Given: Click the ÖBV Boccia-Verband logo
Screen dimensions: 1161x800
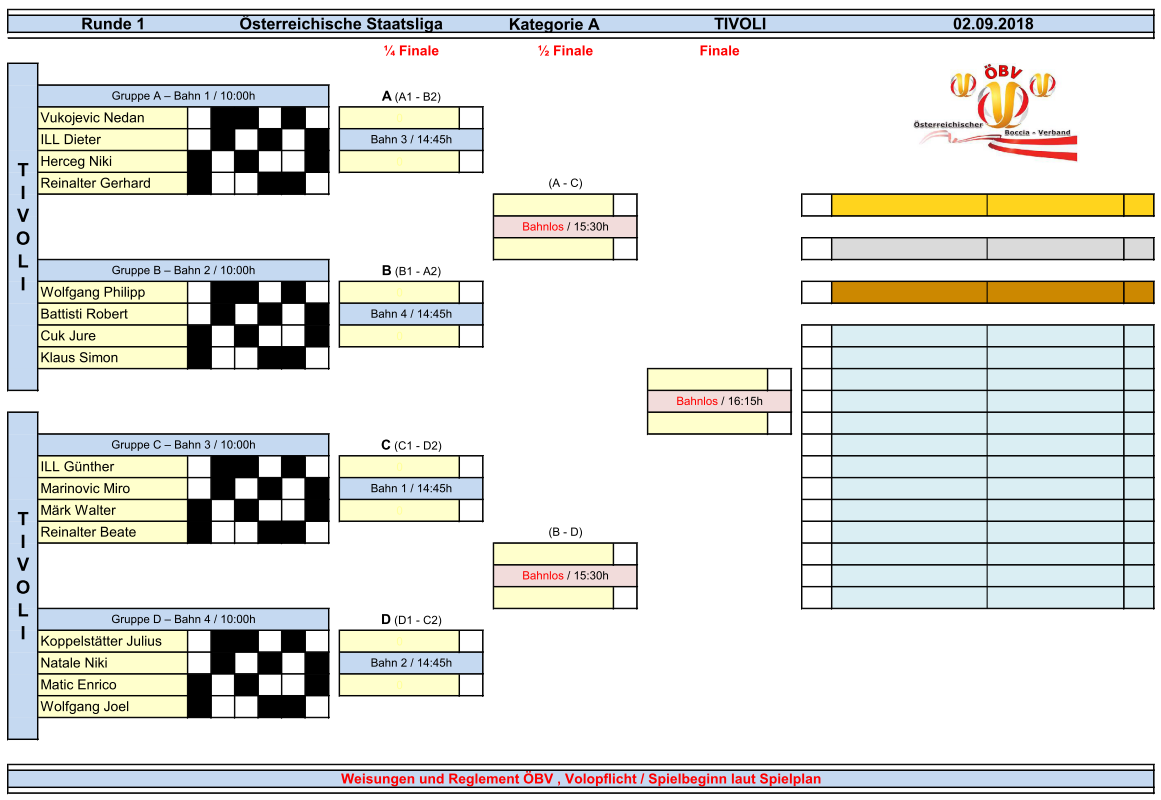Looking at the screenshot, I should click(998, 112).
